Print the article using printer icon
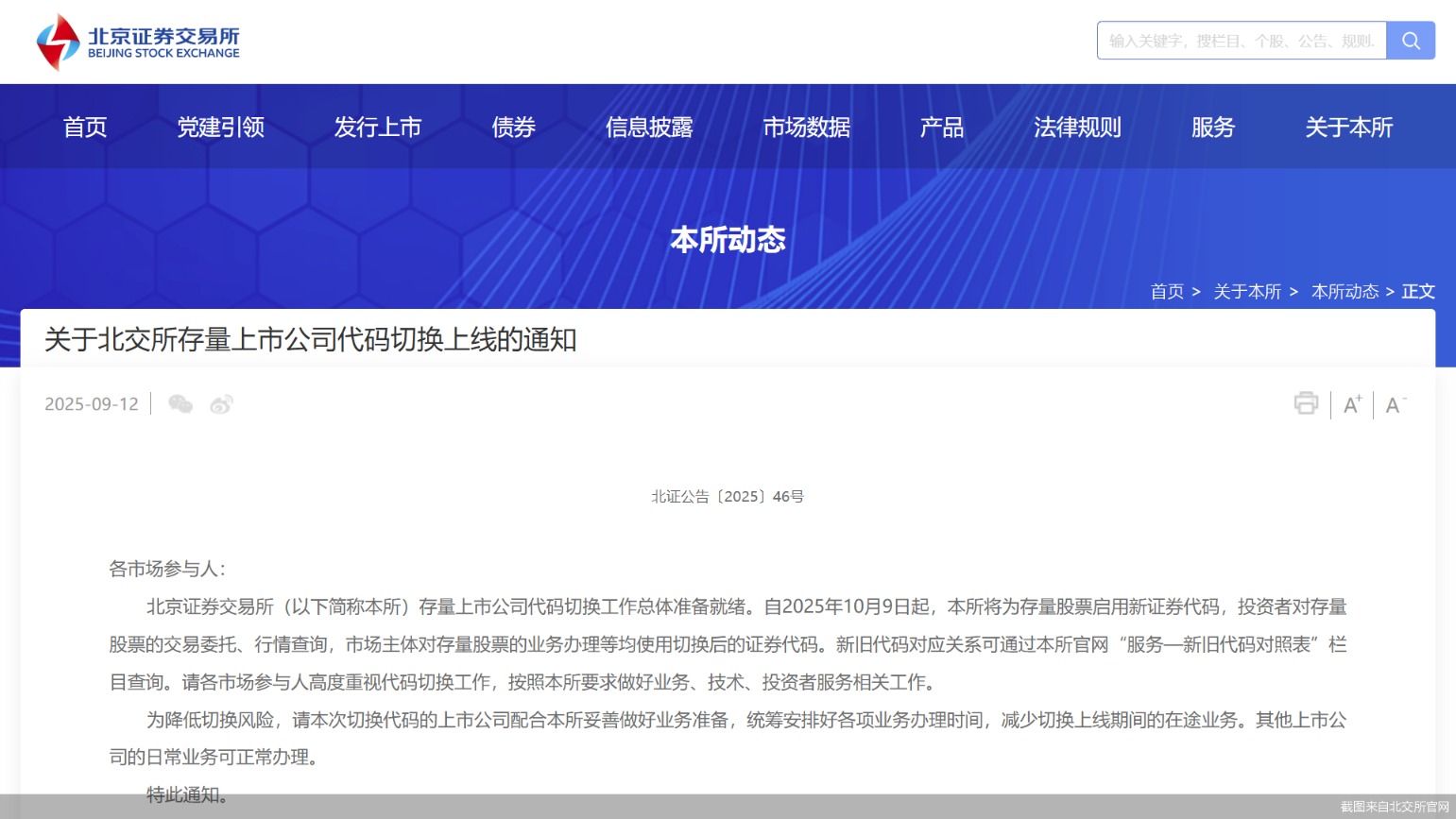1456x819 pixels. [x=1306, y=404]
